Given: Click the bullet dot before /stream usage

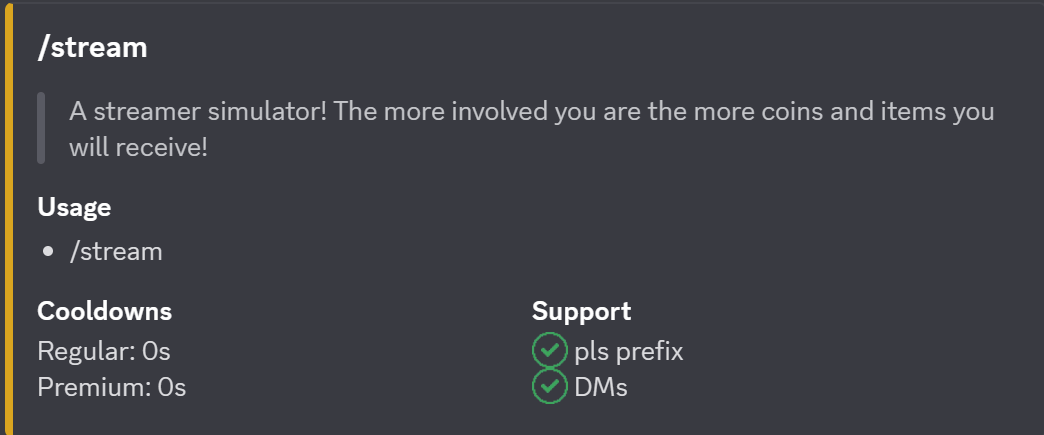Looking at the screenshot, I should coord(49,252).
